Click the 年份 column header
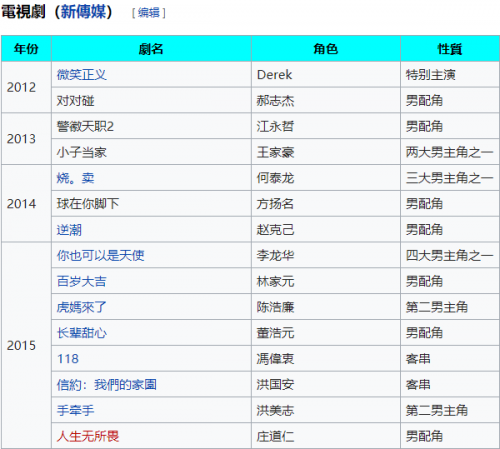This screenshot has height=449, width=500. [x=26, y=49]
